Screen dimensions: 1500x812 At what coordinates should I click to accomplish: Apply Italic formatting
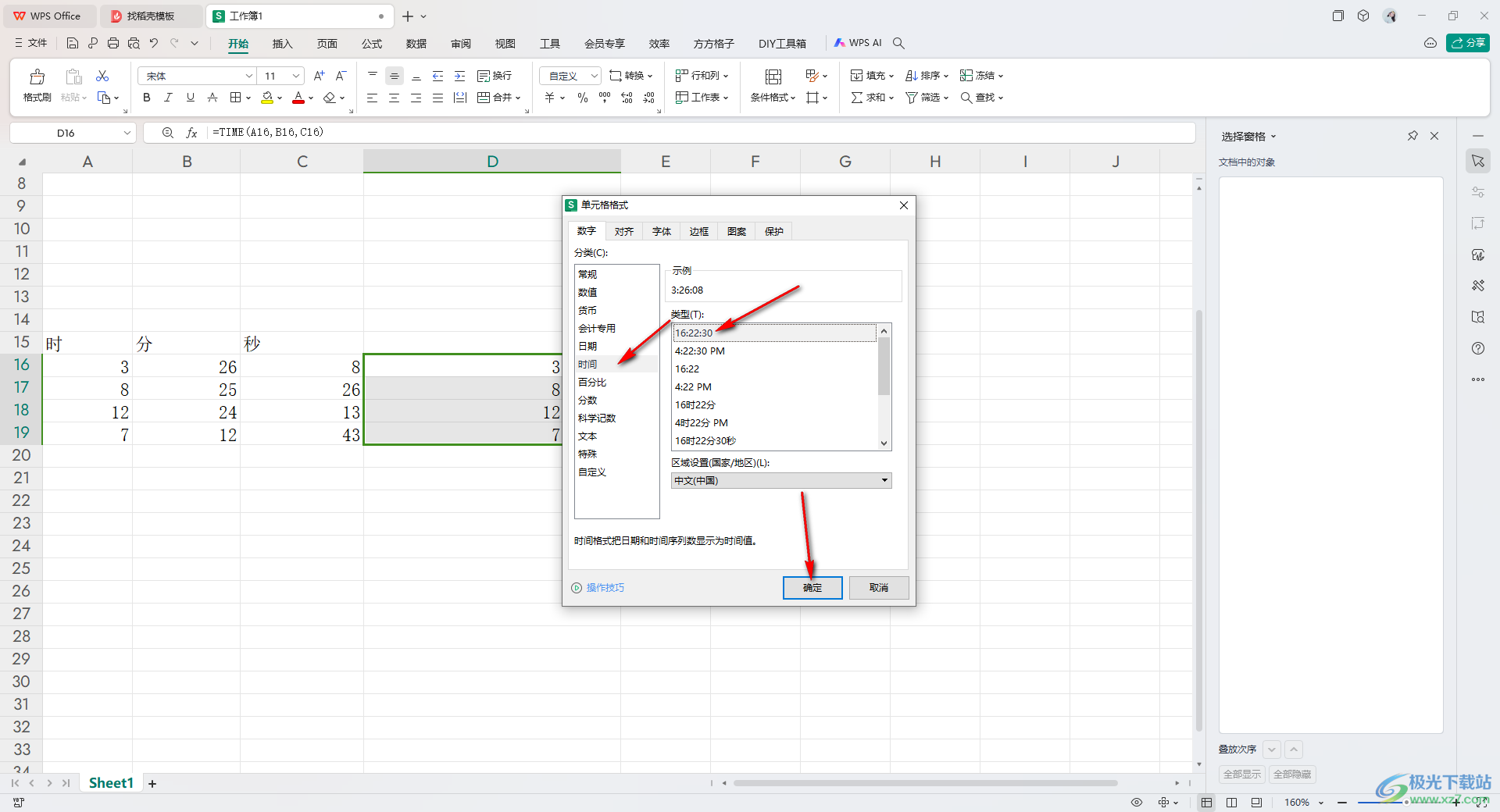click(168, 98)
